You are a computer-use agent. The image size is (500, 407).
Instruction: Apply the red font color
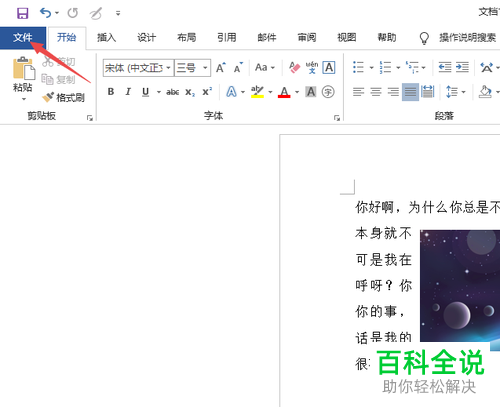pos(284,92)
